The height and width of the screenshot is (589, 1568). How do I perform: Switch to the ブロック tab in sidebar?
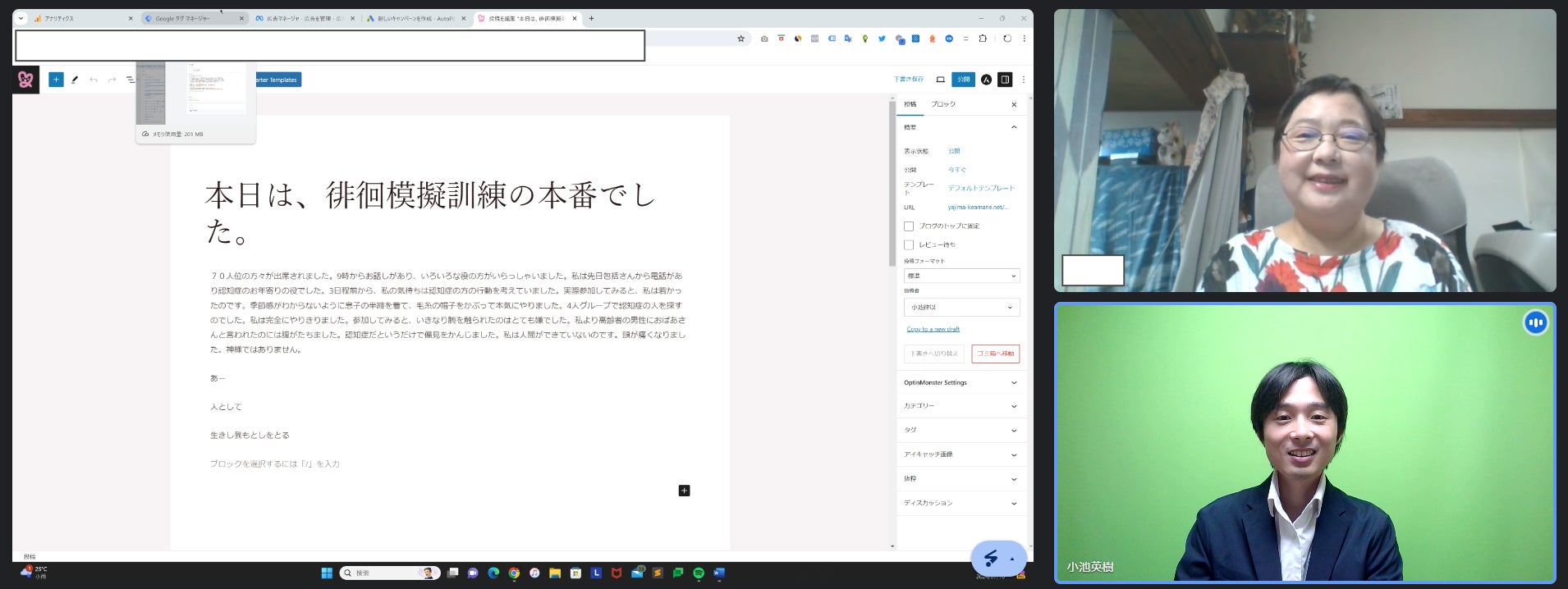(x=942, y=104)
